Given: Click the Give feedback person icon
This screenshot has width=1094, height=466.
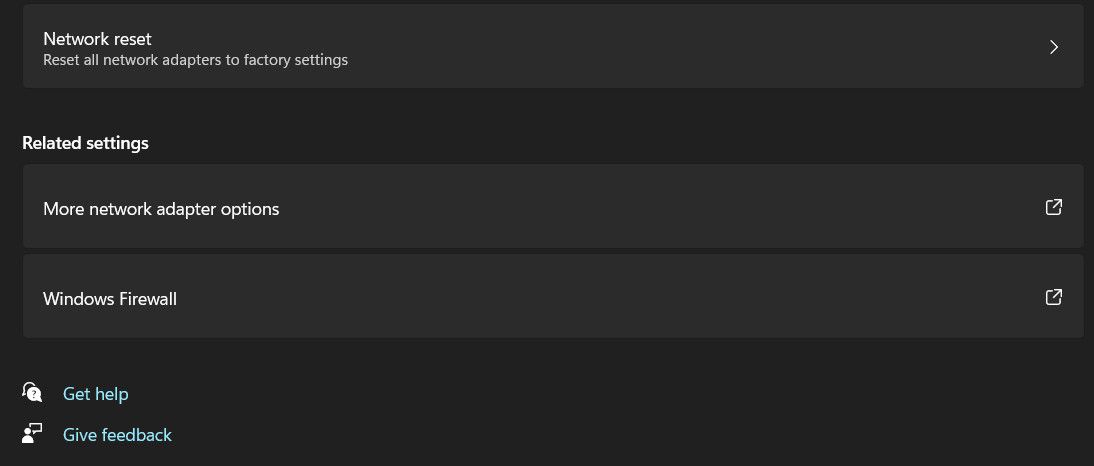Looking at the screenshot, I should pos(32,433).
